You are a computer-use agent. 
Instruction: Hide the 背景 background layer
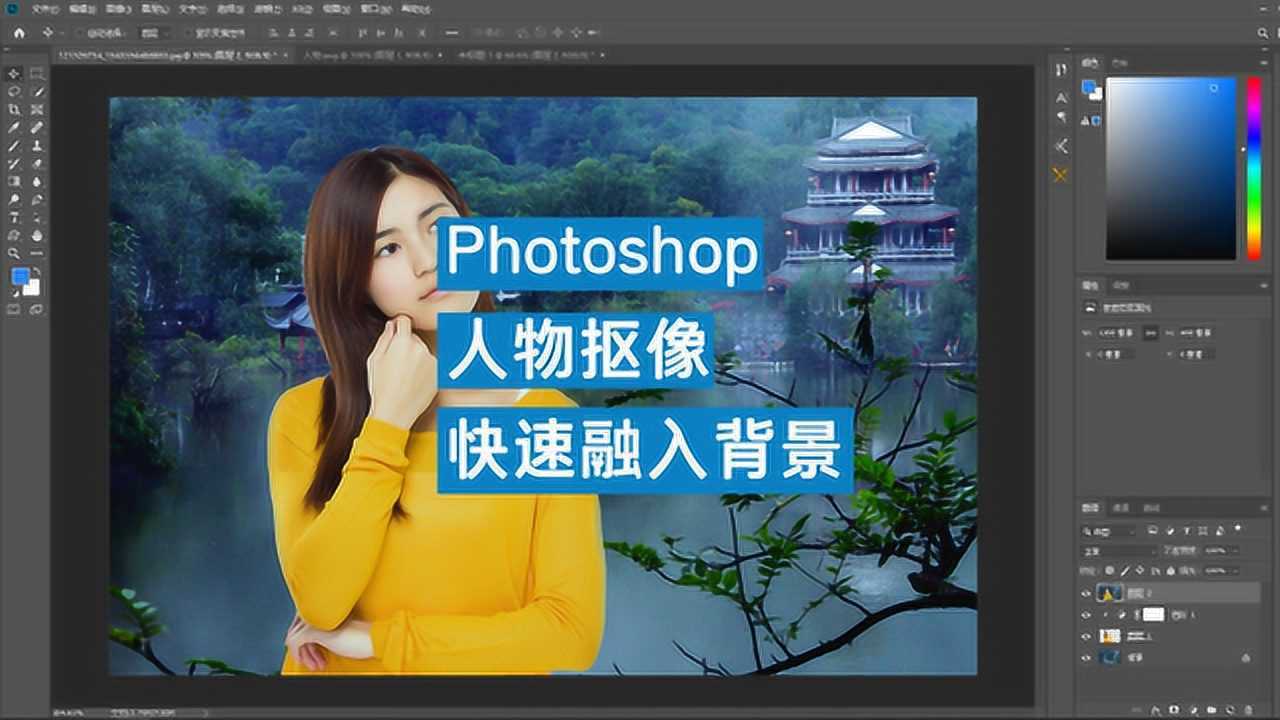pyautogui.click(x=1085, y=658)
